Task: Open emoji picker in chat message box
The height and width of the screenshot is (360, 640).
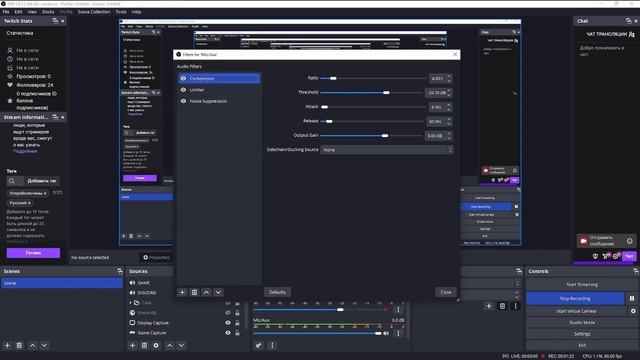Action: tap(629, 241)
